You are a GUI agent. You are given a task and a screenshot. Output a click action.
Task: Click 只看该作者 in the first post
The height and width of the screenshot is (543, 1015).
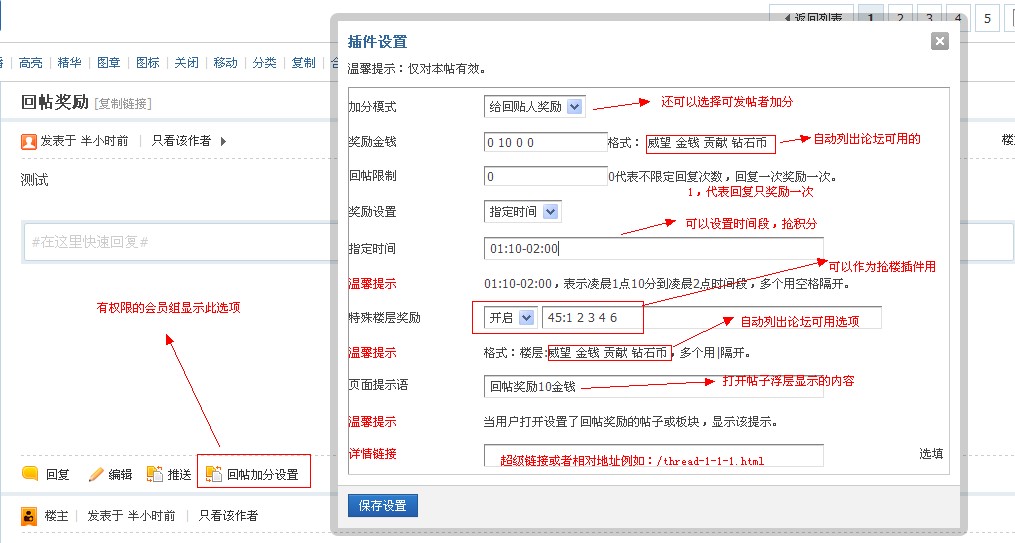point(181,140)
